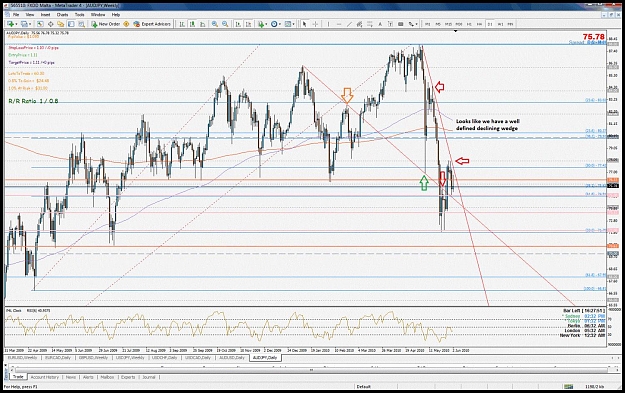Expand the Periods dropdown arrow
This screenshot has width=625, height=393.
coord(280,24)
